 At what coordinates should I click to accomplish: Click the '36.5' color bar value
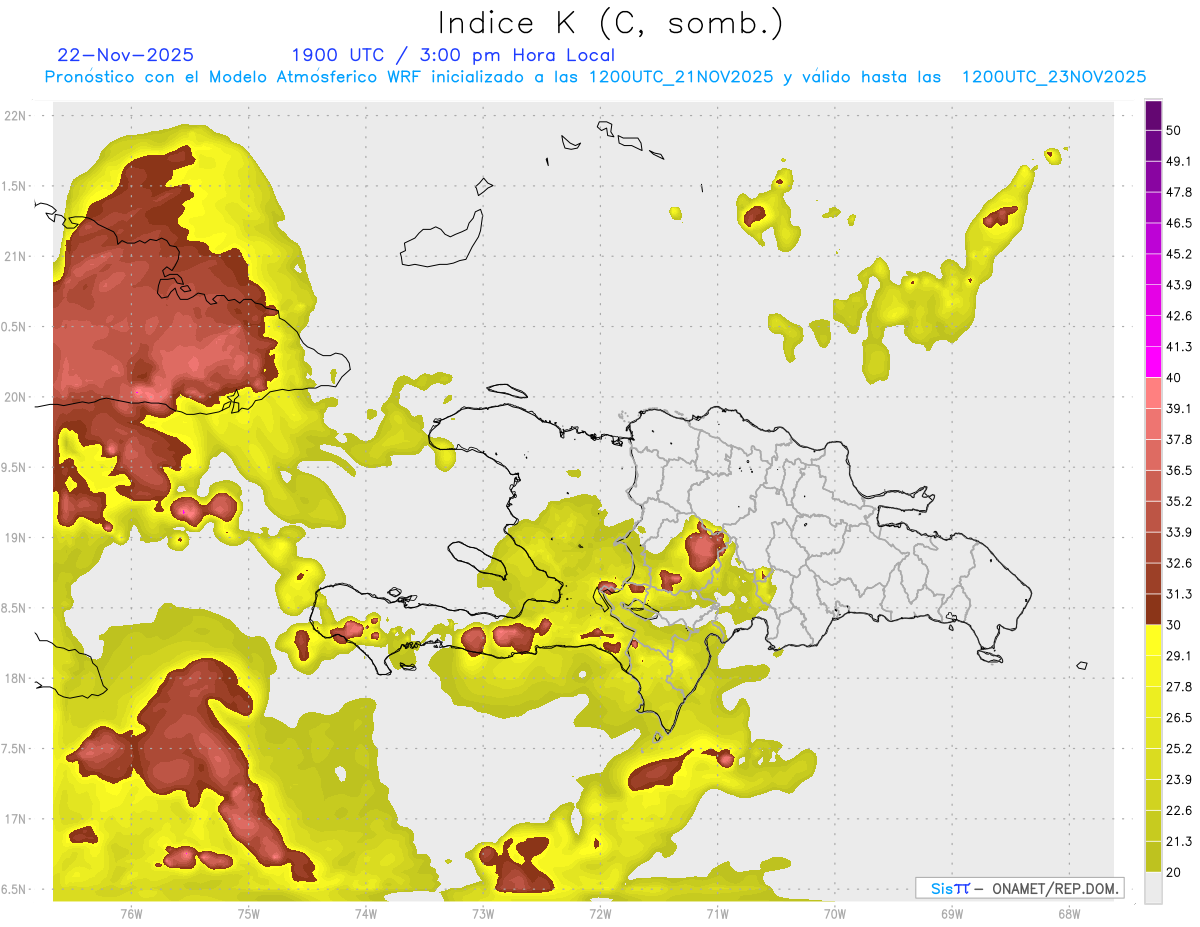(x=1179, y=470)
